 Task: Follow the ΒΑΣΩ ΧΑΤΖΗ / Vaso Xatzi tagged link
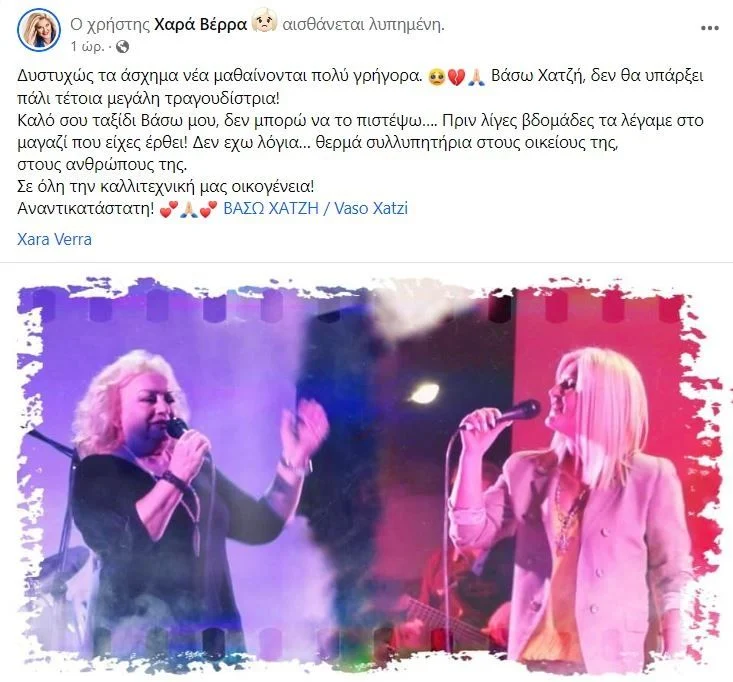(316, 208)
